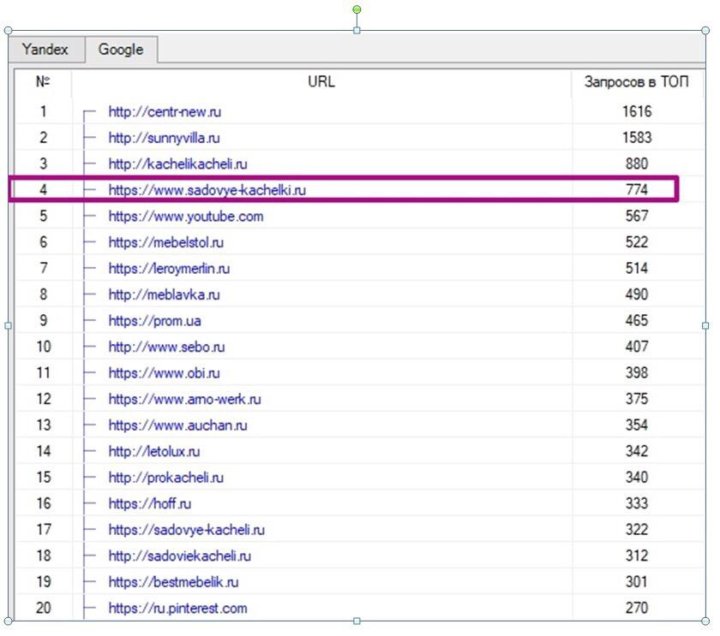Select value 340 in queries column
This screenshot has width=720, height=636.
coord(637,478)
